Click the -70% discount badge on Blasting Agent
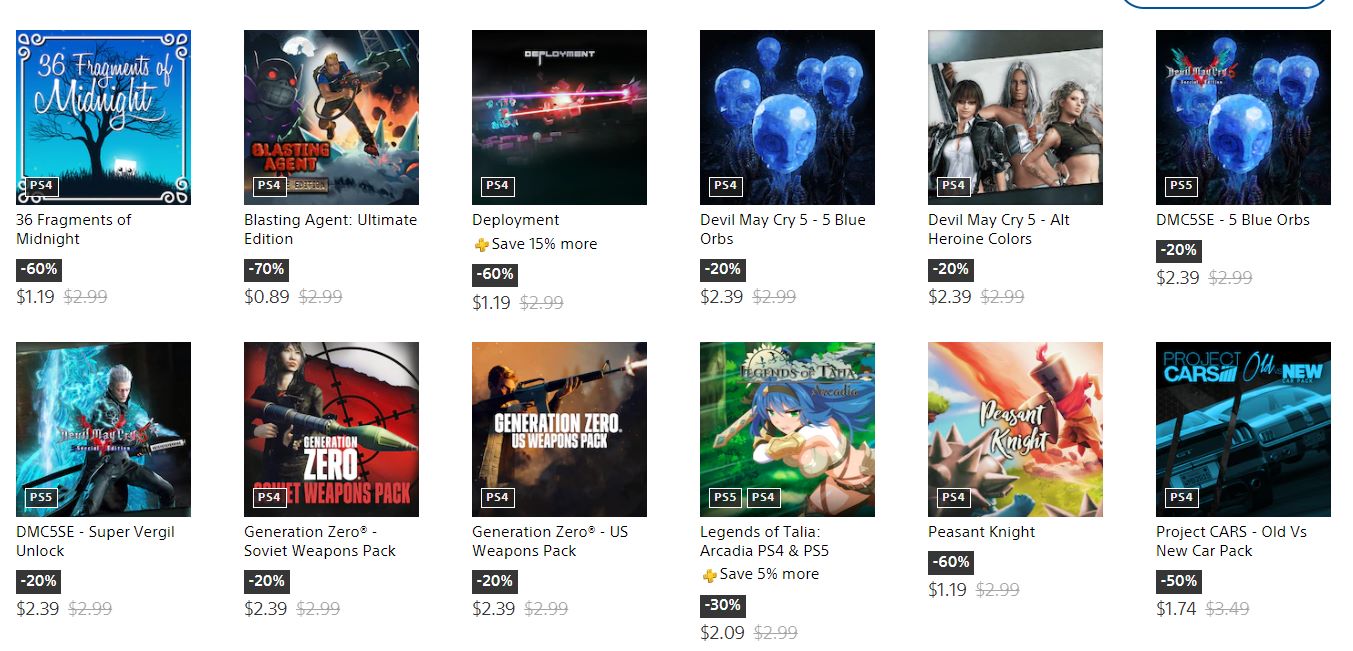 point(267,269)
